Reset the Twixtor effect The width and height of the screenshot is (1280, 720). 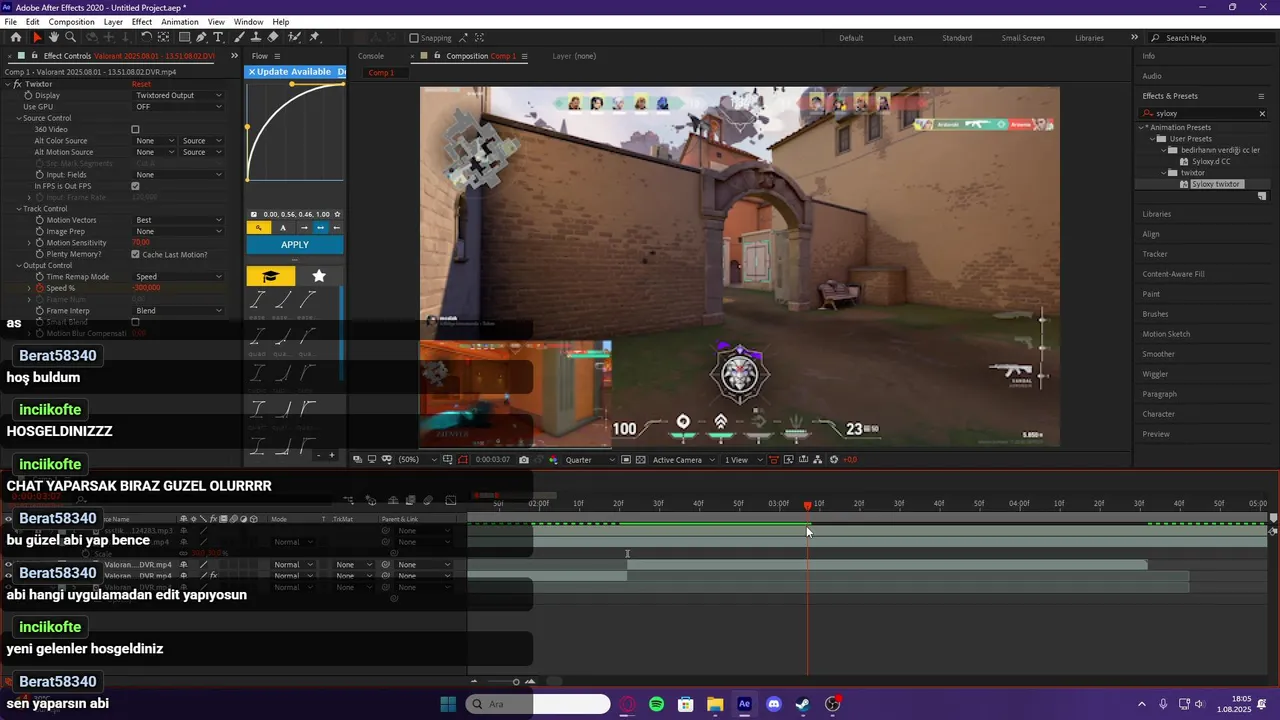coord(141,84)
